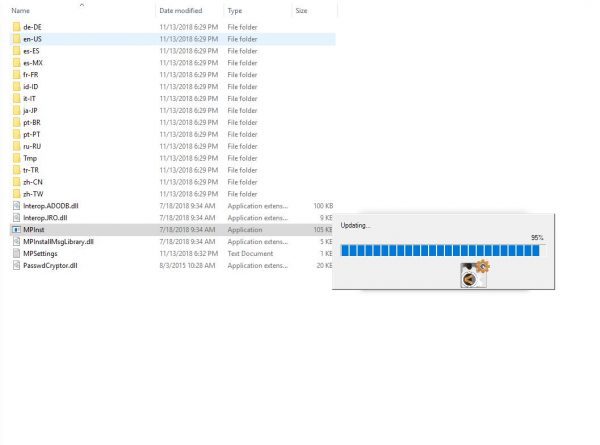
Task: Select the 'zh-TW' folder name
Action: (x=33, y=194)
